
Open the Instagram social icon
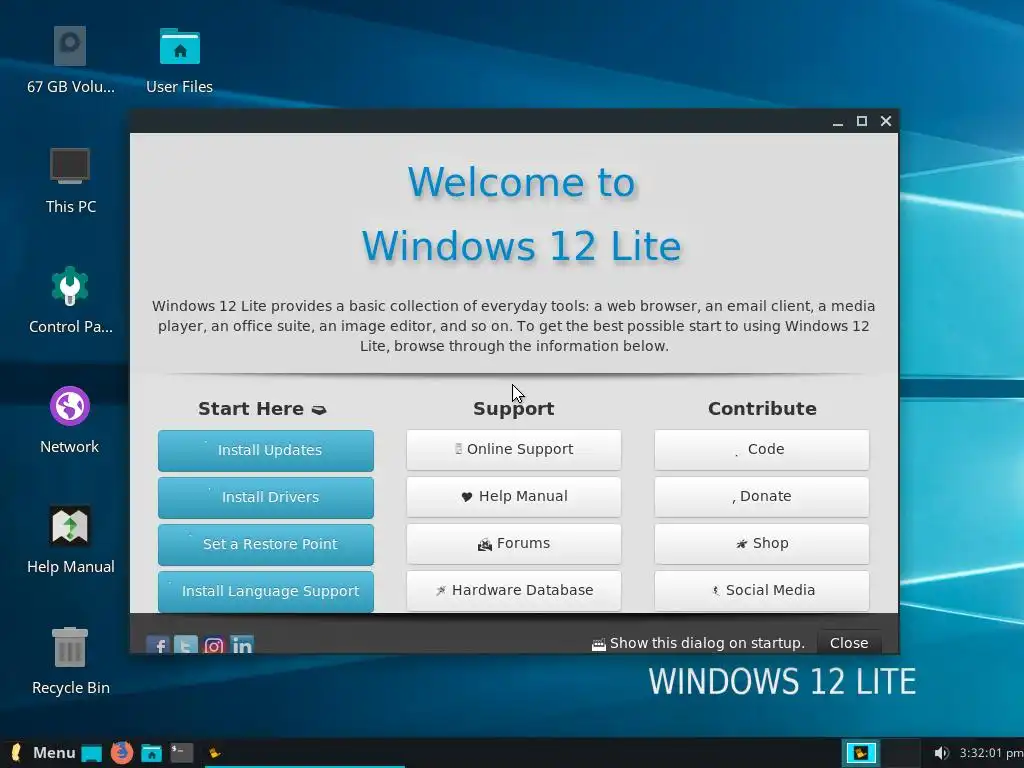pos(214,645)
